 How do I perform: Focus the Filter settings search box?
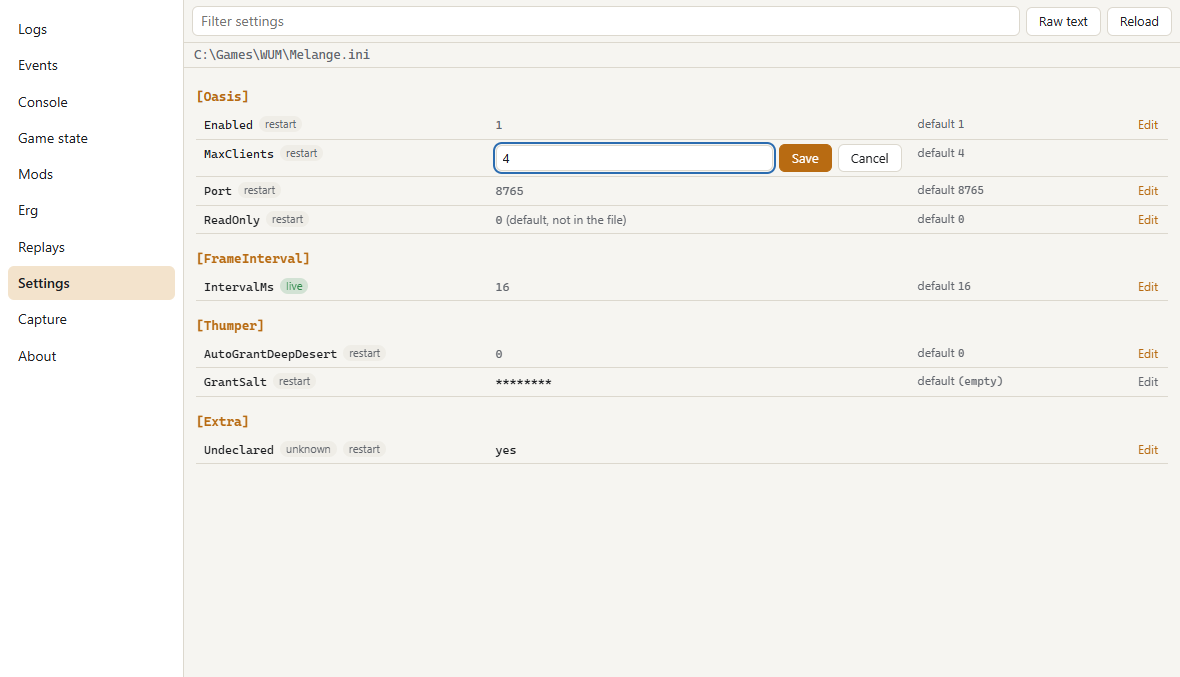605,21
